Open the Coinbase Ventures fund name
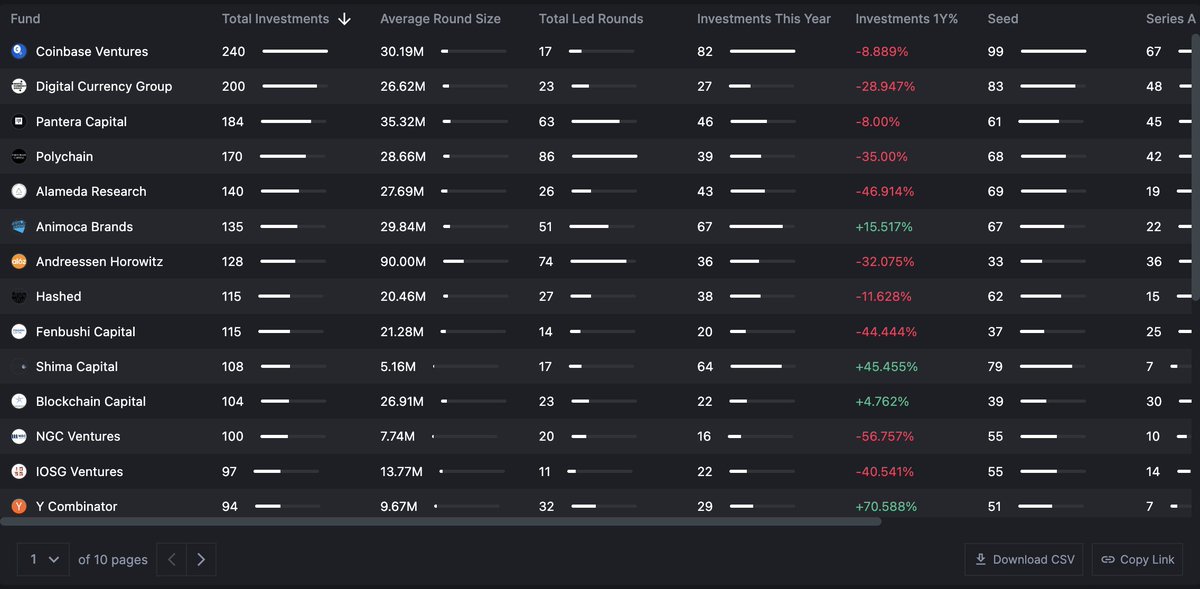Image resolution: width=1200 pixels, height=589 pixels. click(x=92, y=51)
